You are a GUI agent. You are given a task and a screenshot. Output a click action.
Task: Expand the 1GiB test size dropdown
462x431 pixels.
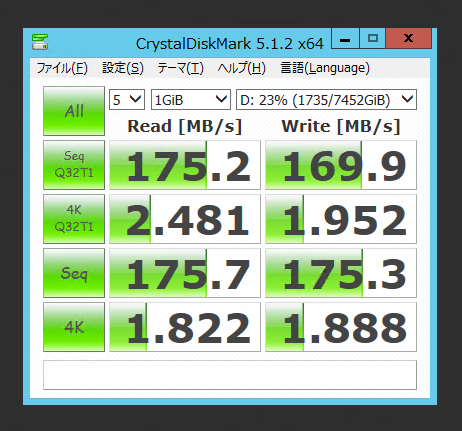[x=191, y=99]
